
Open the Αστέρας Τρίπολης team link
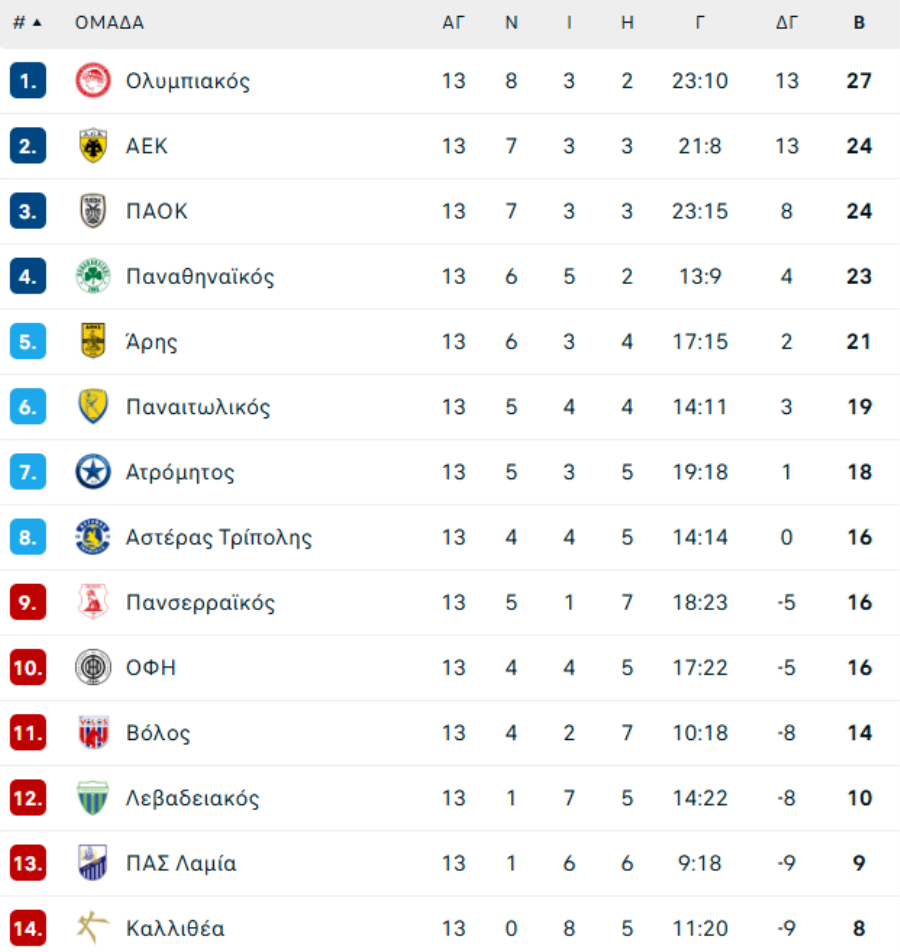tap(219, 537)
